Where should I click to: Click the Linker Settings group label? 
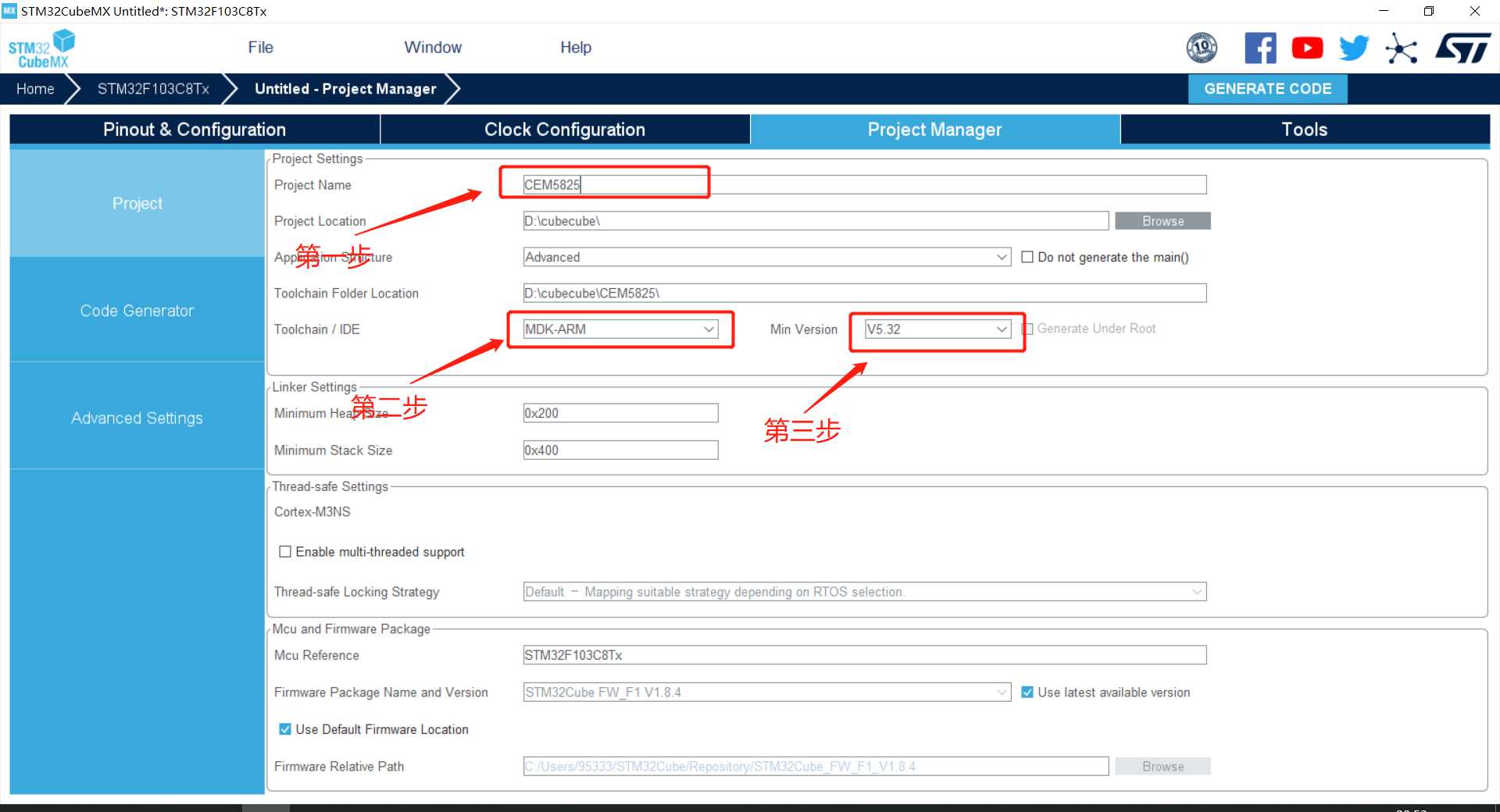point(314,387)
